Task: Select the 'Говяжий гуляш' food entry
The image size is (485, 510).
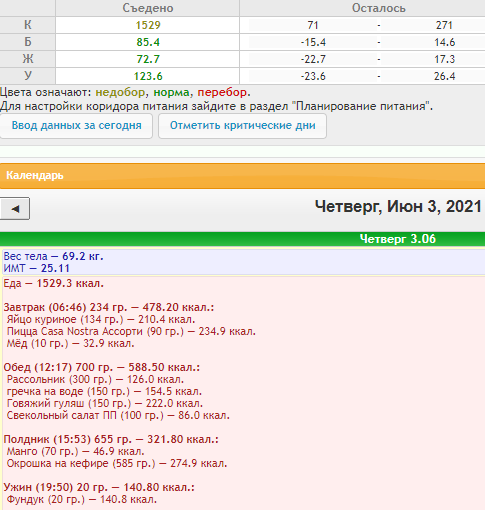Action: coord(105,403)
